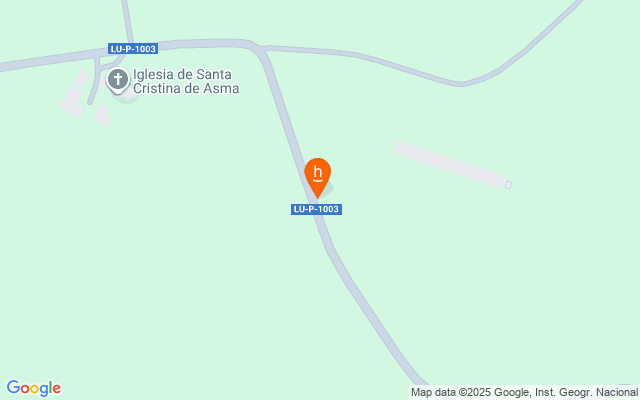Open the Iglesia de Santa Cristina de Asma label
The image size is (640, 400).
click(186, 81)
